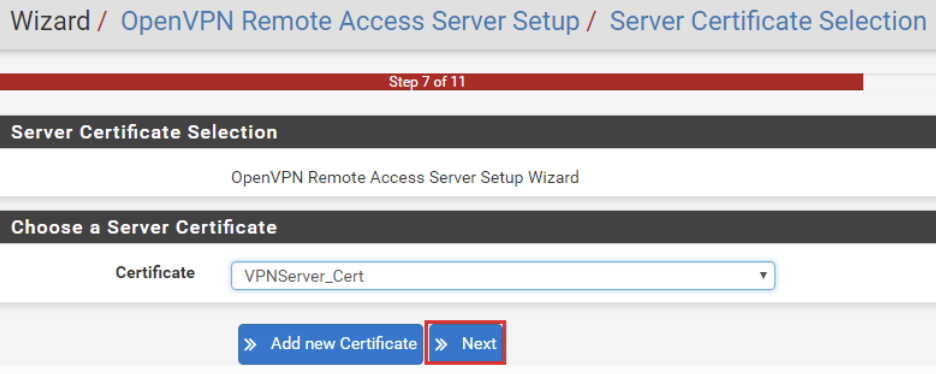936x374 pixels.
Task: Click the Add new Certificate button
Action: 330,344
